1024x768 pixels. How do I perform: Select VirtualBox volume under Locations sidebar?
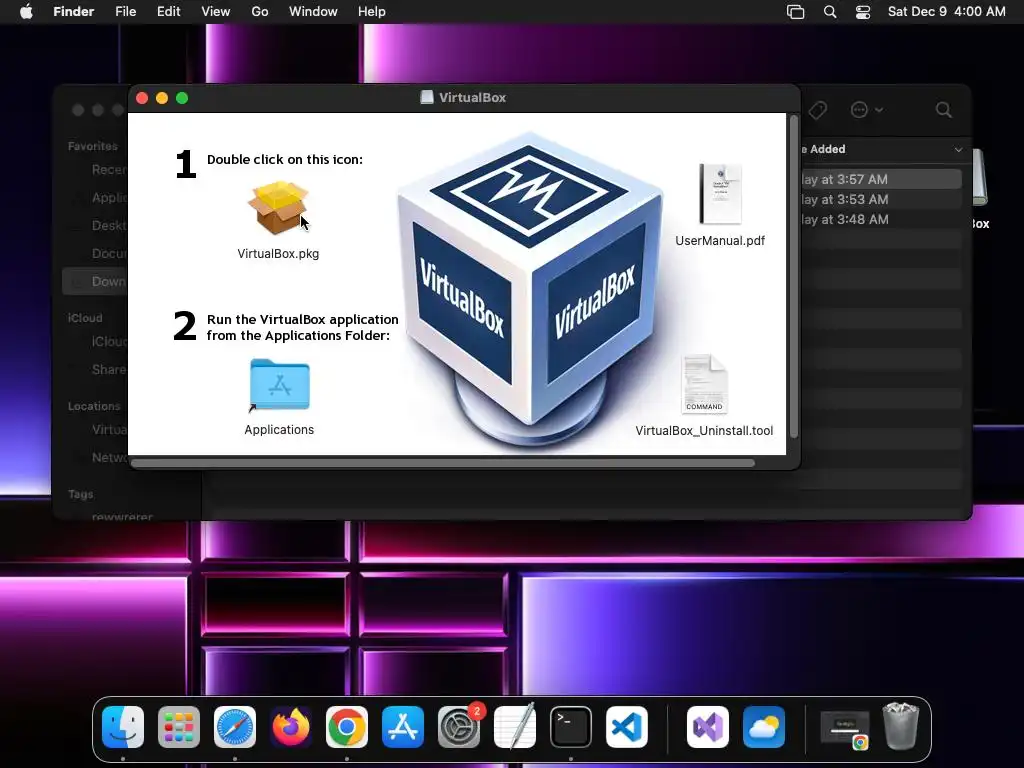[95, 430]
